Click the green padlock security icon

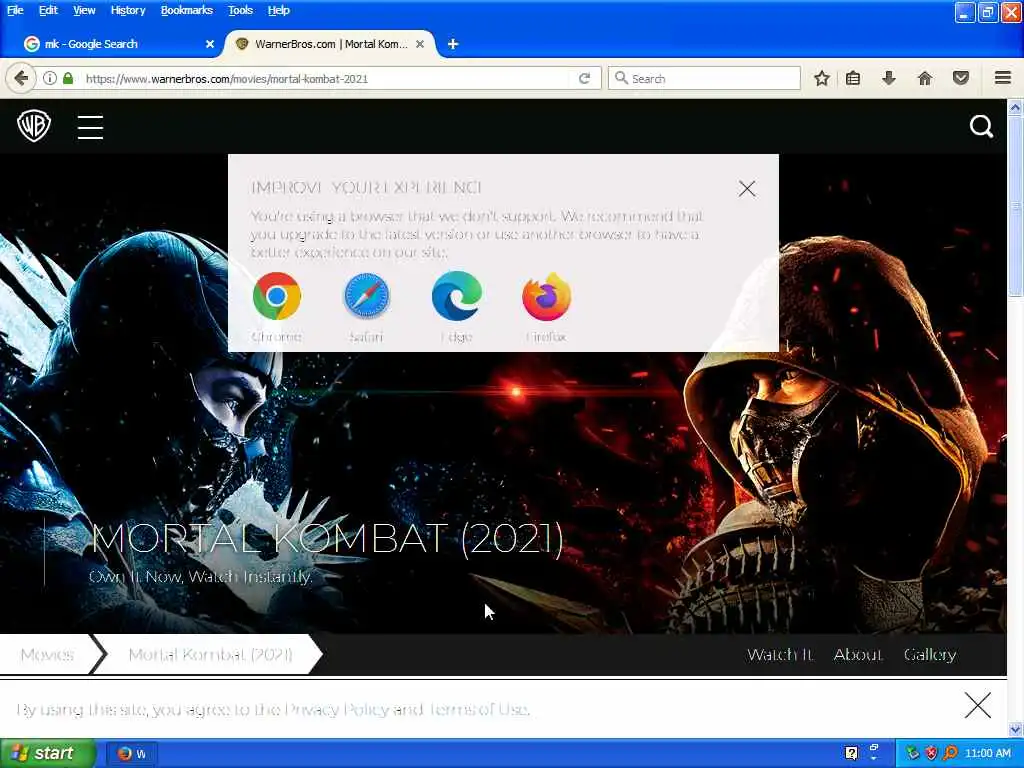tap(68, 78)
